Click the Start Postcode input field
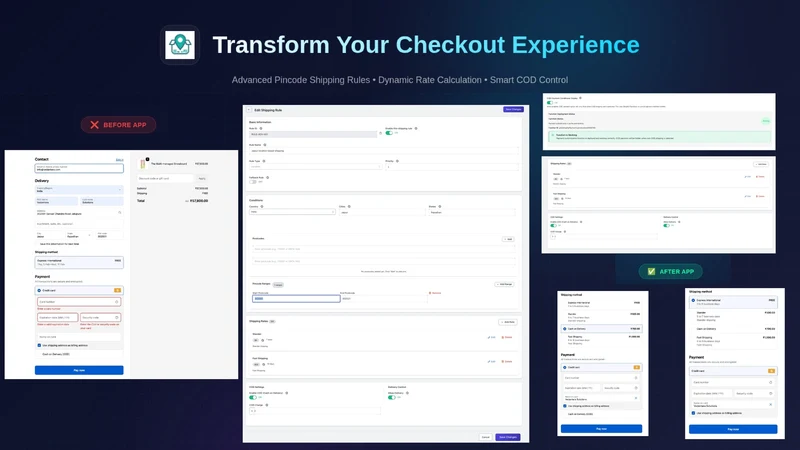800x450 pixels. [x=296, y=298]
